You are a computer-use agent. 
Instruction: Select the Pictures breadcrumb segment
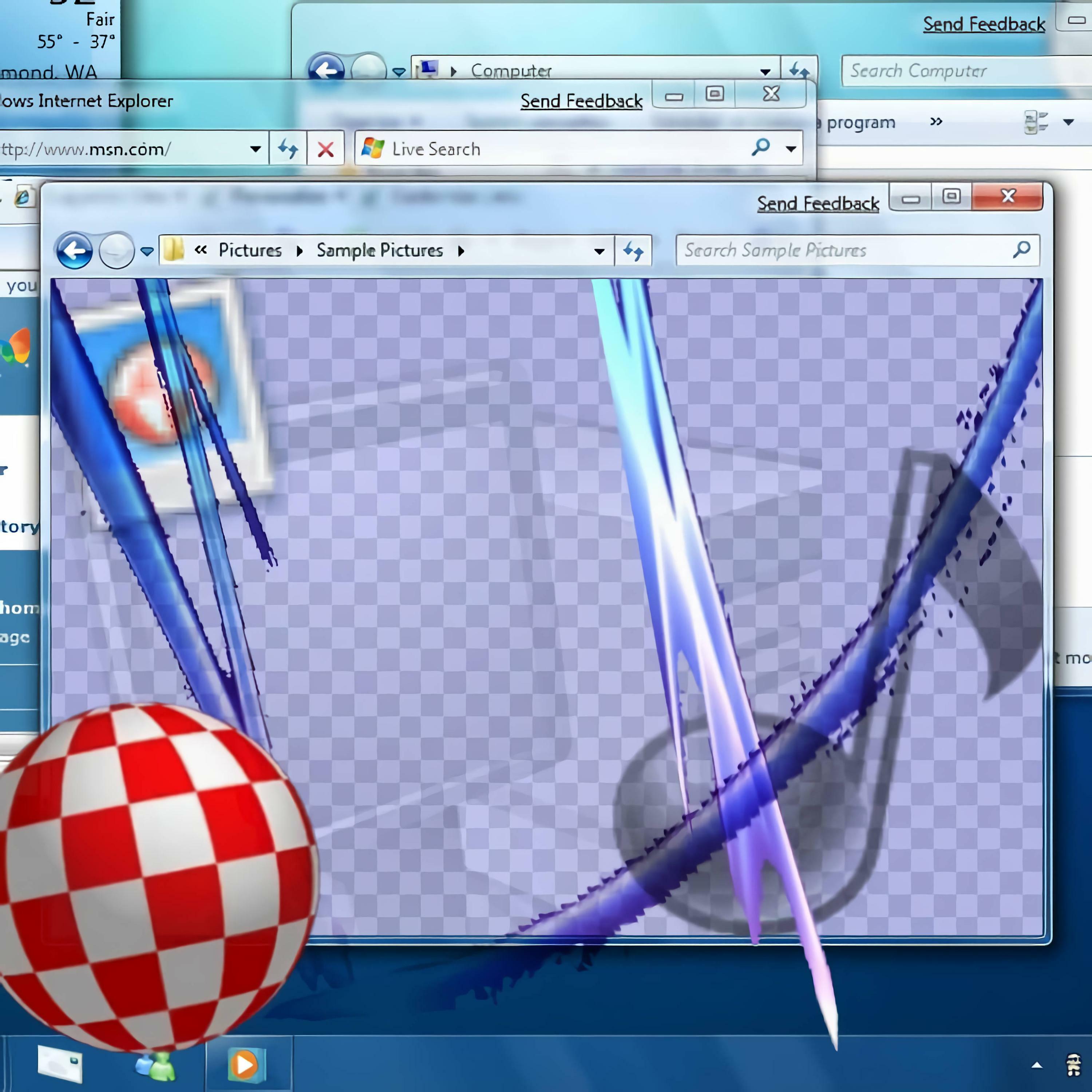250,250
